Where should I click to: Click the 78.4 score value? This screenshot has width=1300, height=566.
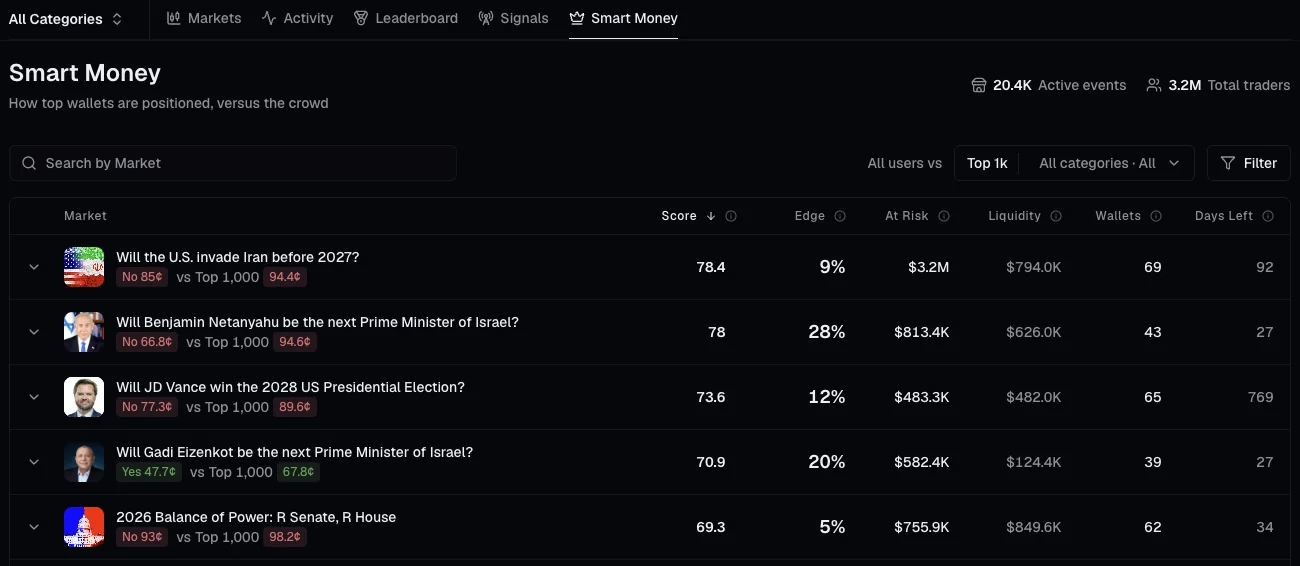(x=711, y=267)
